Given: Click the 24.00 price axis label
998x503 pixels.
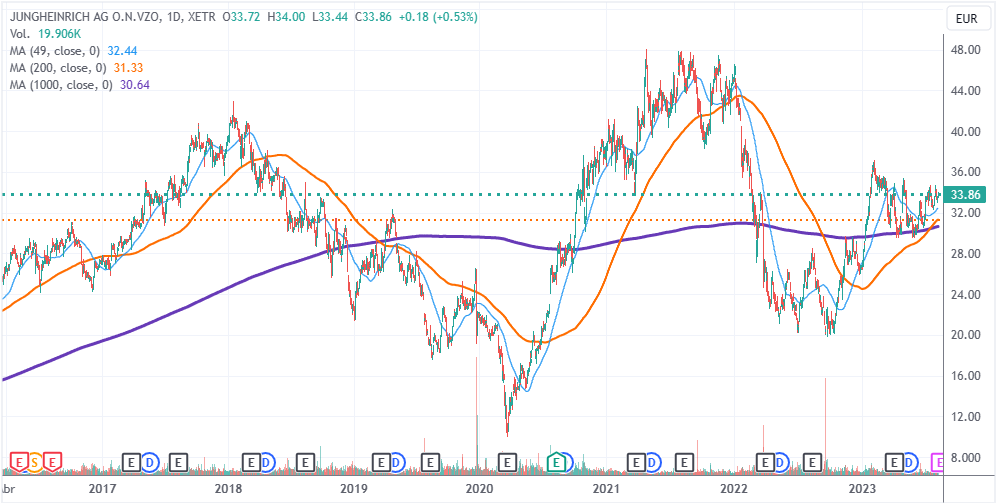Looking at the screenshot, I should [x=965, y=295].
